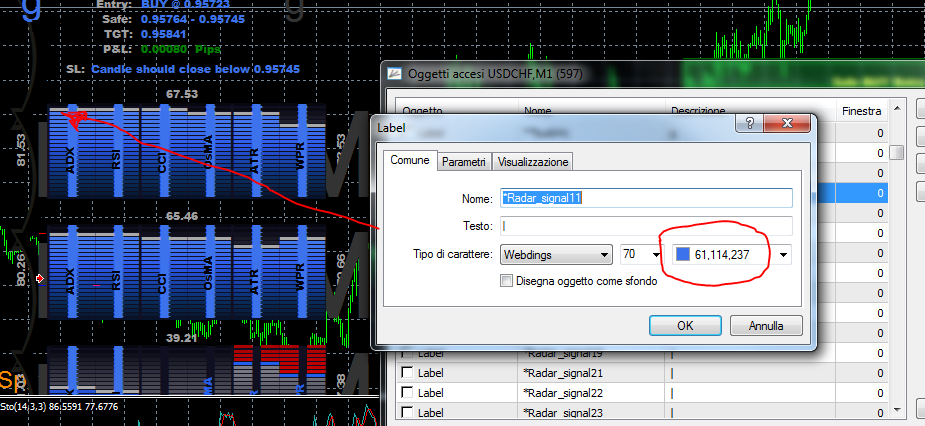The image size is (925, 426).
Task: Open the Parametri tab
Action: pyautogui.click(x=464, y=162)
